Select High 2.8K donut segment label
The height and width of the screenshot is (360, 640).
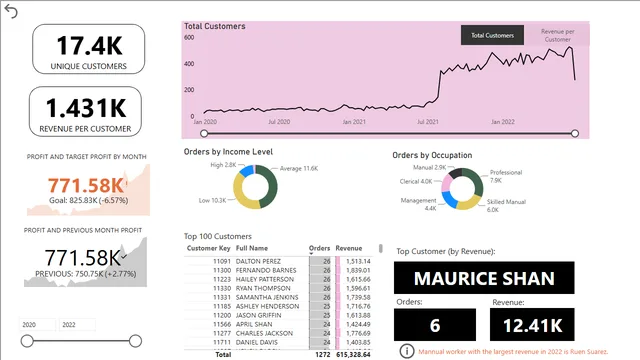click(x=223, y=165)
